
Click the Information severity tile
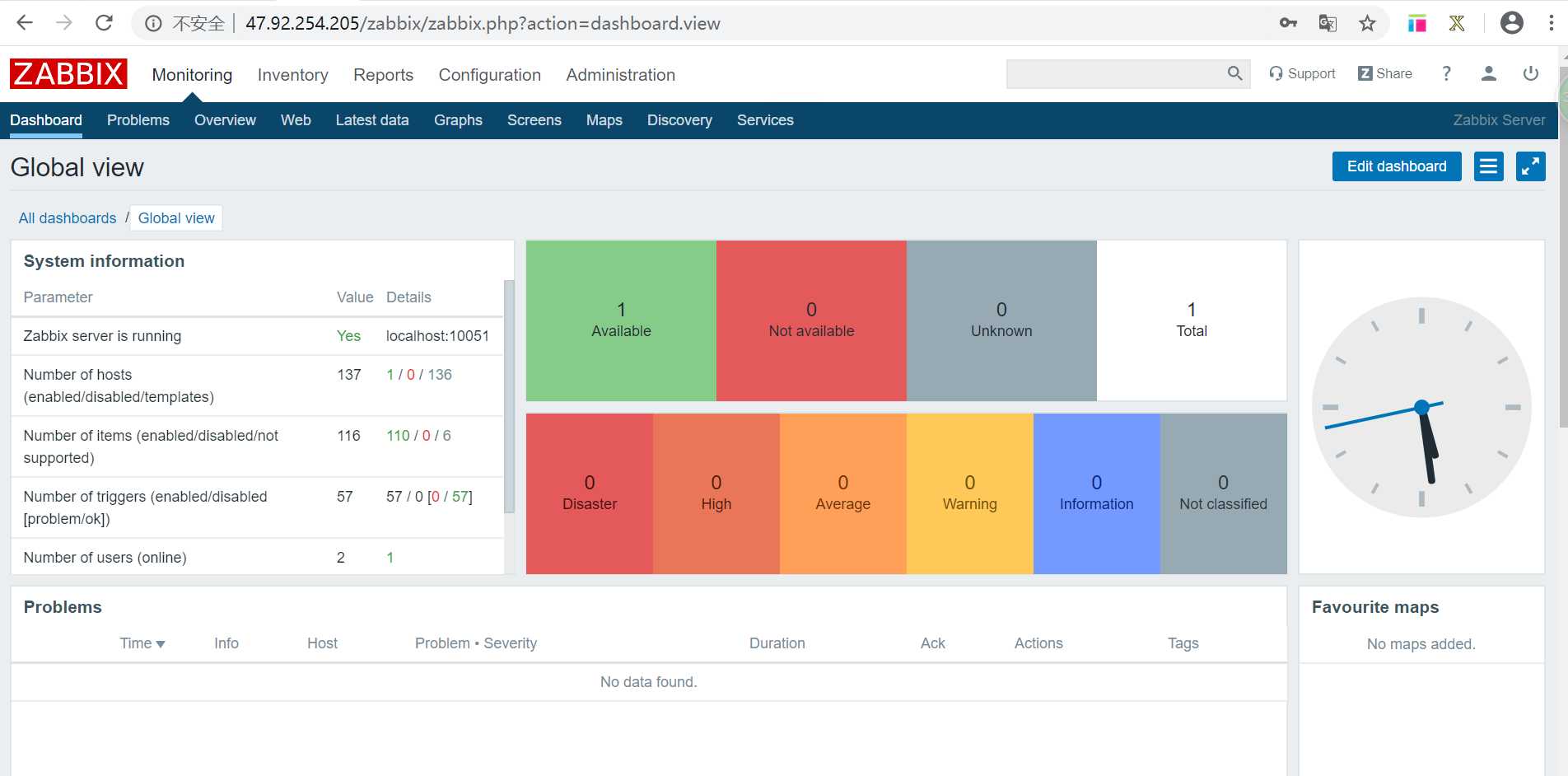pos(1097,493)
